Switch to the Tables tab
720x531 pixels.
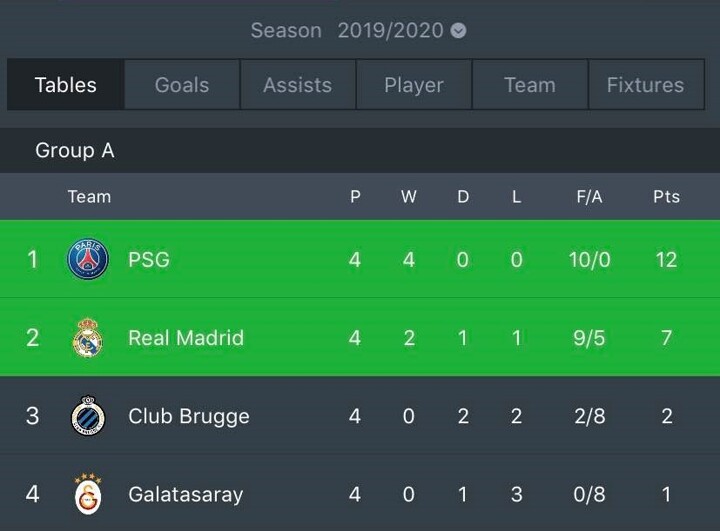(66, 85)
